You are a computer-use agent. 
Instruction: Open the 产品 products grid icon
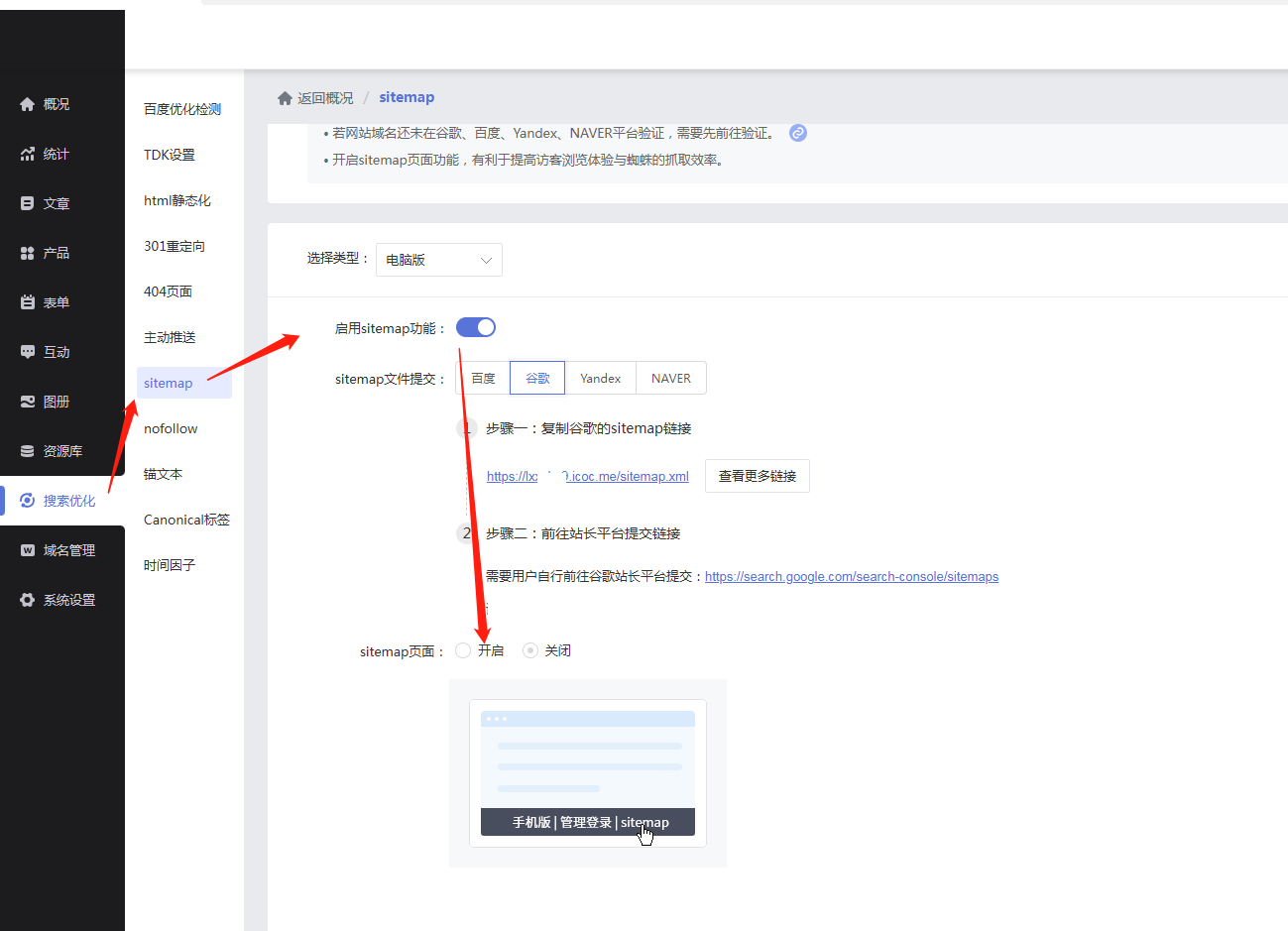click(28, 253)
